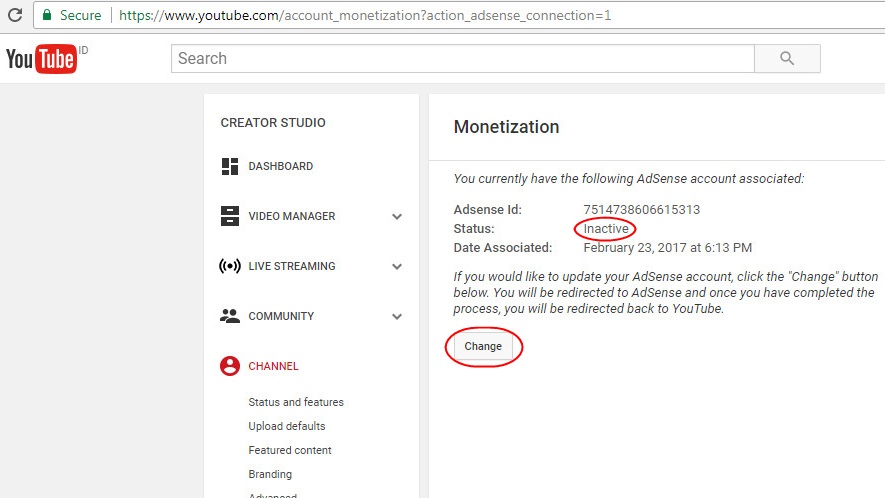Click the magnifying glass search button
The height and width of the screenshot is (498, 885).
(x=787, y=58)
